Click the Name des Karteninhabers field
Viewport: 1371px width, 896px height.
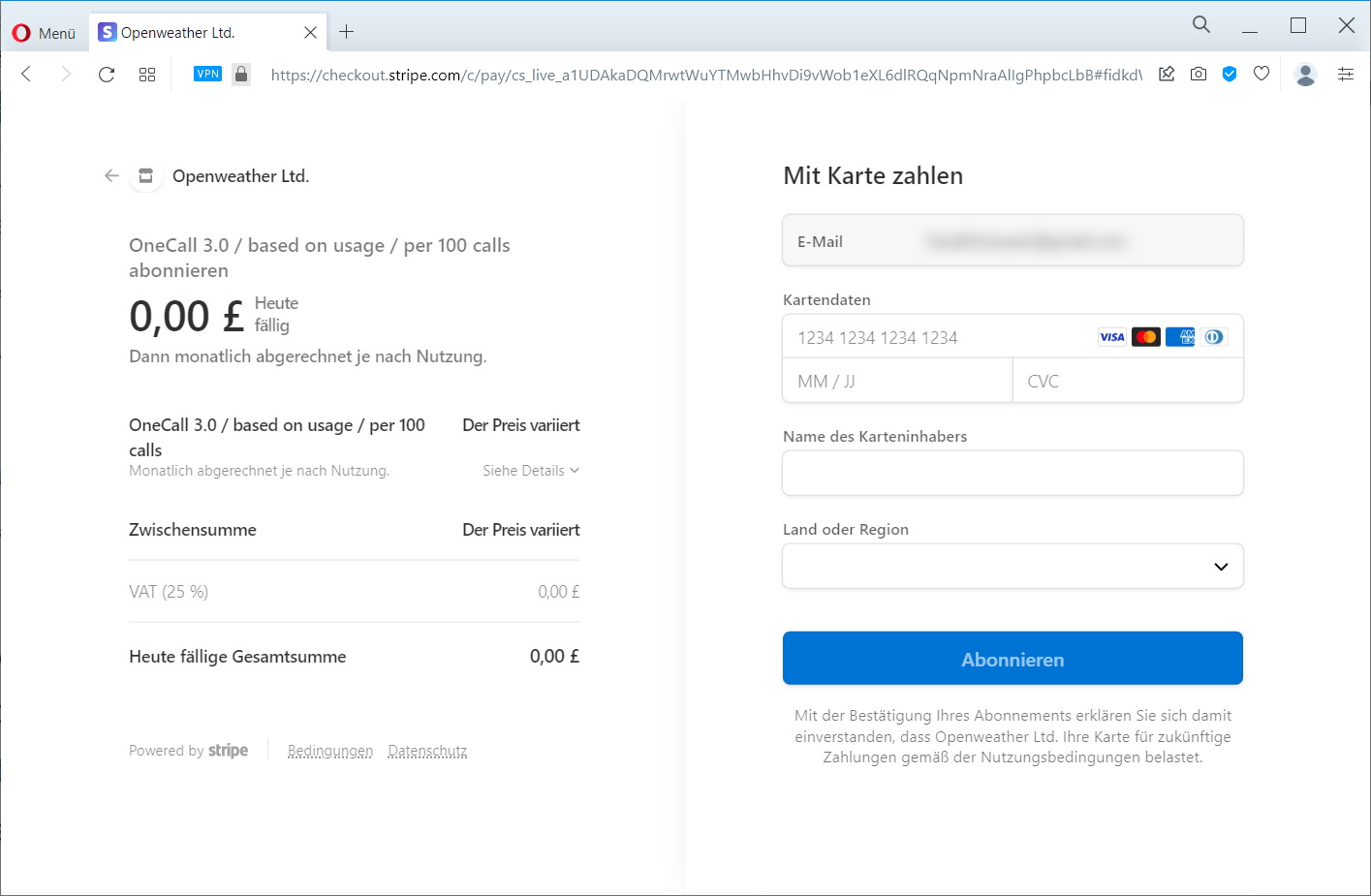point(1013,473)
